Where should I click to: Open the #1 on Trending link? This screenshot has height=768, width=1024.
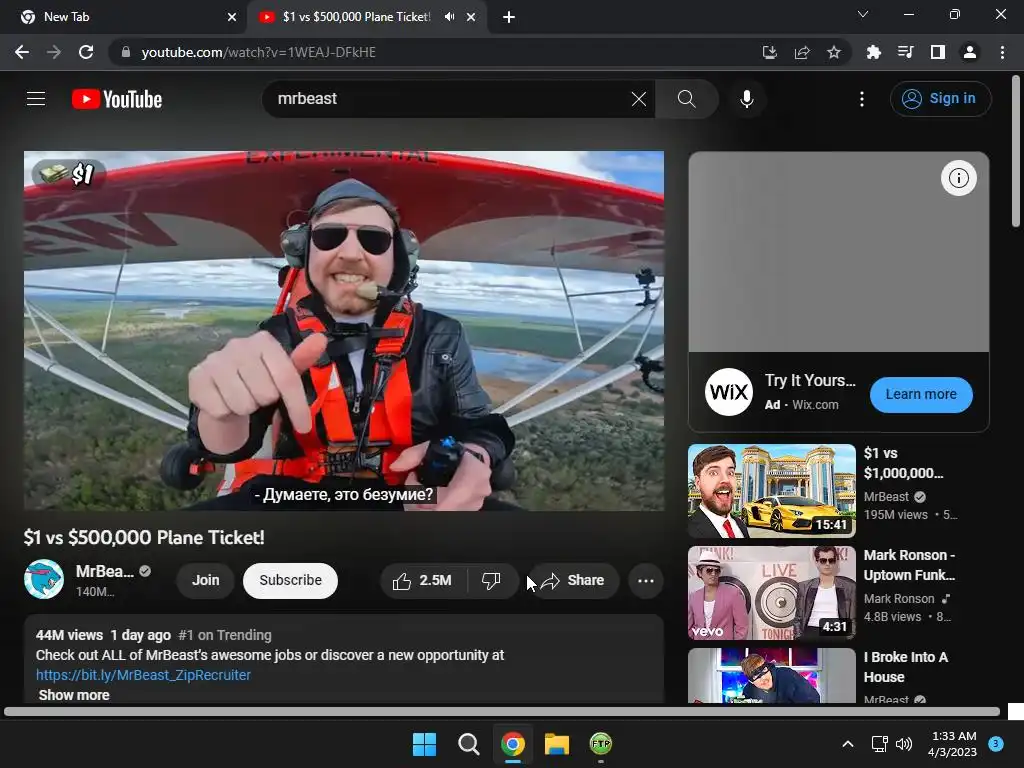[x=225, y=635]
